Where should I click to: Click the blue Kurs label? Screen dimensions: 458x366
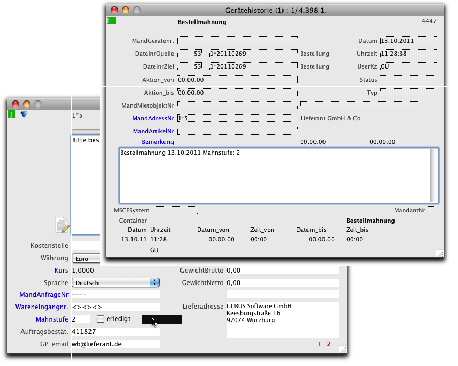(x=61, y=270)
